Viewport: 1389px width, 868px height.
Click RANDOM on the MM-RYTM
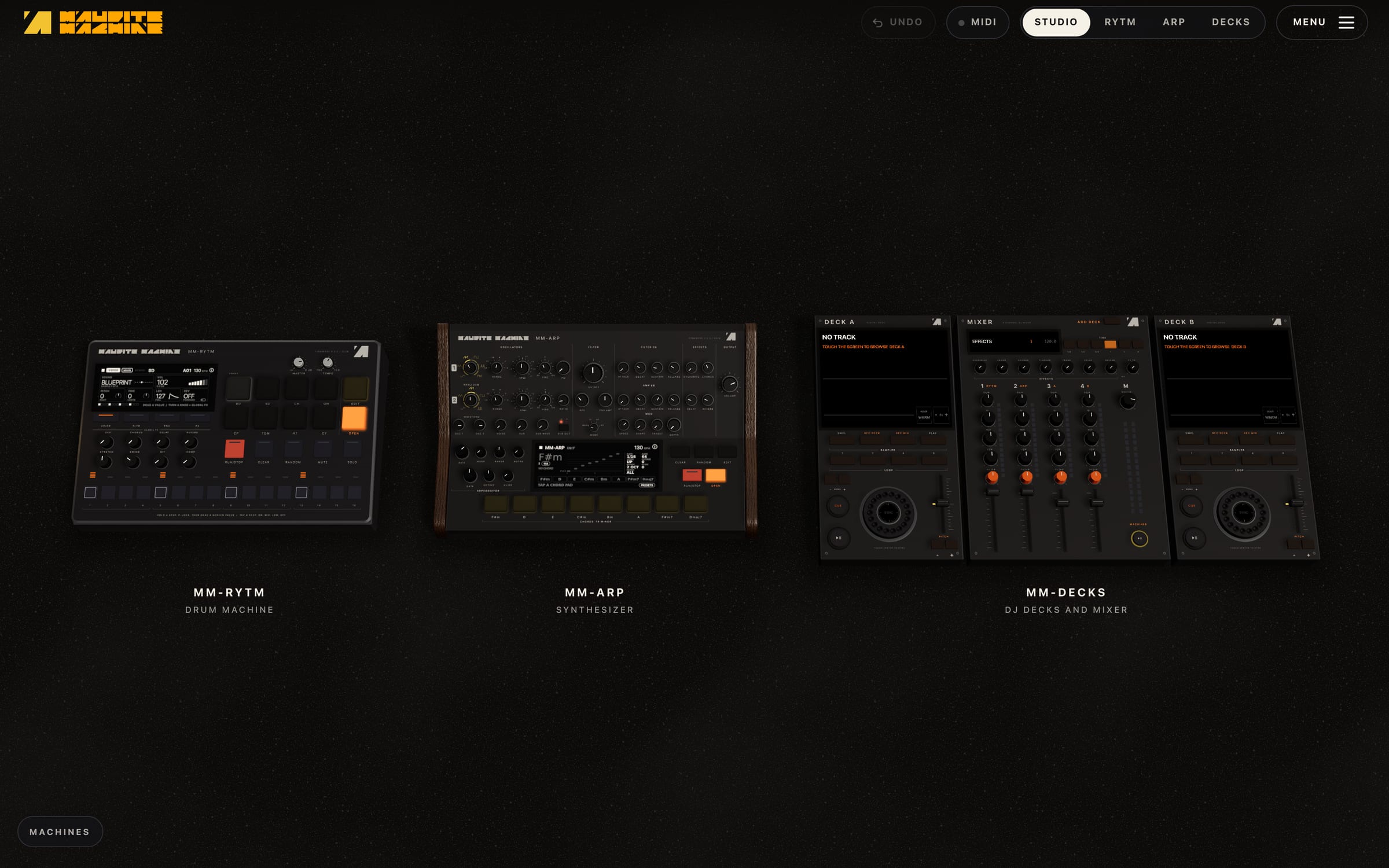[x=293, y=448]
